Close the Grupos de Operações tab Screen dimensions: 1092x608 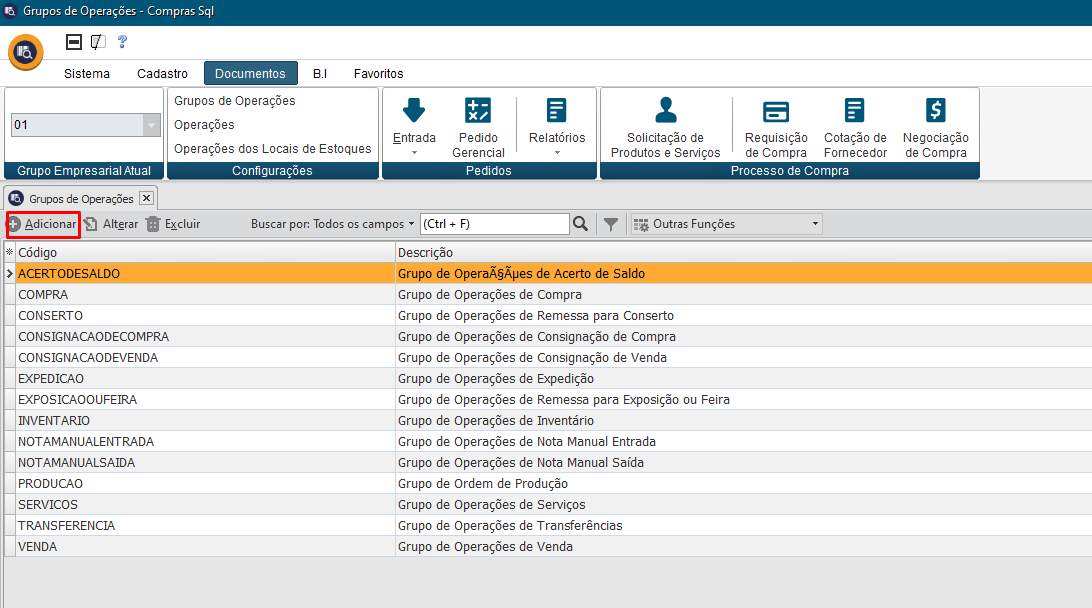pos(145,199)
